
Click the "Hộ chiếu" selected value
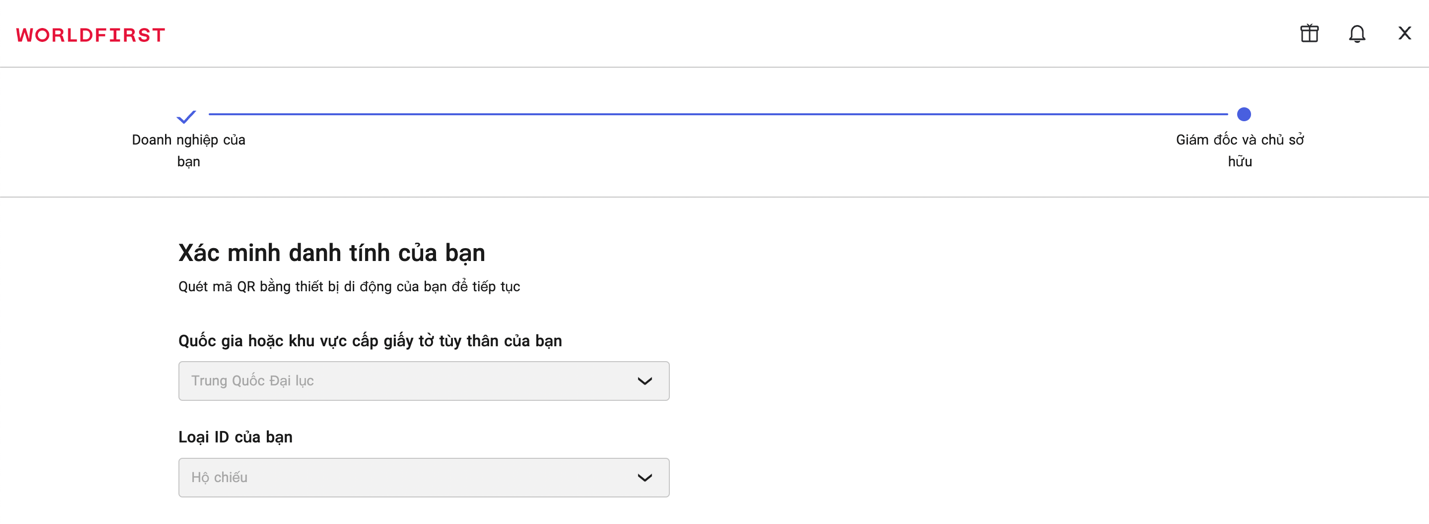(x=220, y=478)
